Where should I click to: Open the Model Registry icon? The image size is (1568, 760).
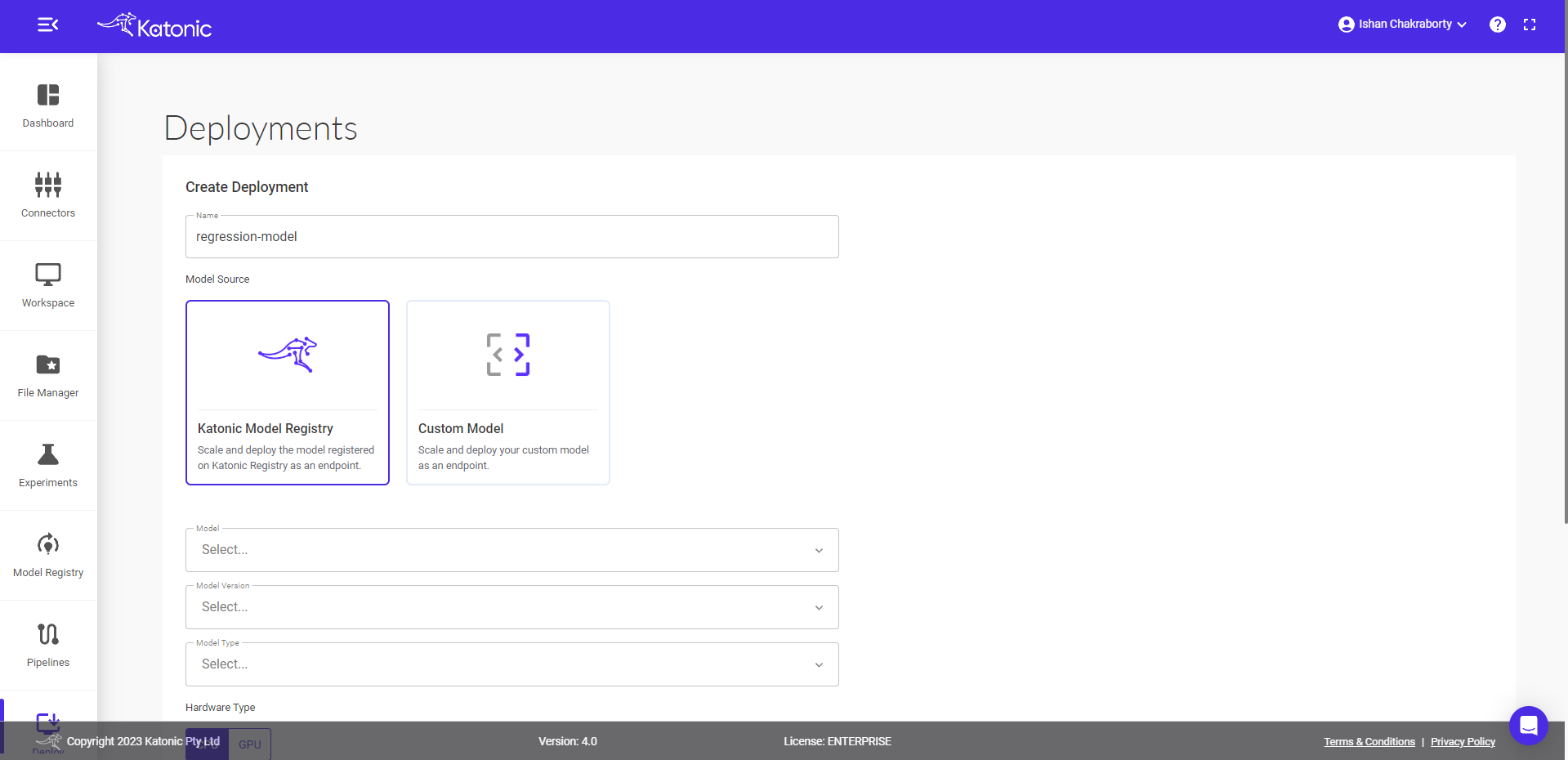(48, 544)
